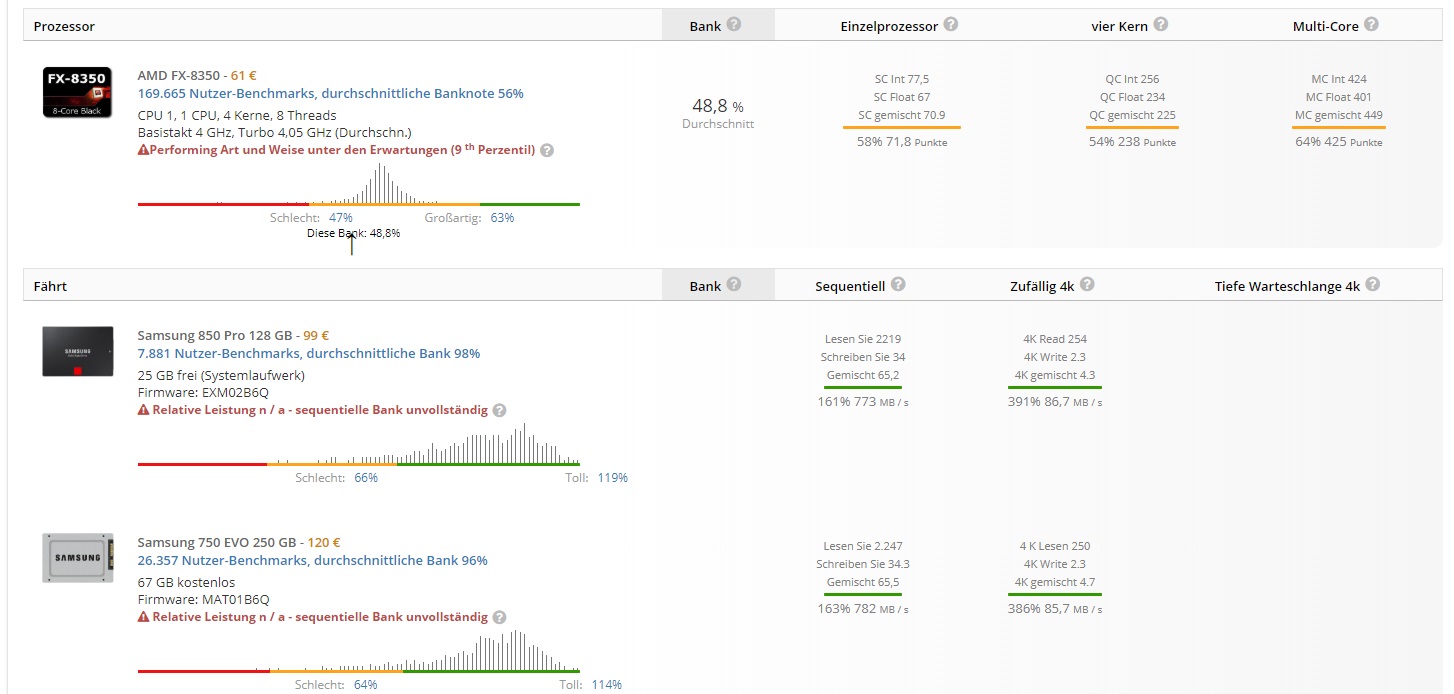Click help icon beside Tiefe Warteschlange 4k
Screen dimensions: 1454x694
click(x=1373, y=284)
